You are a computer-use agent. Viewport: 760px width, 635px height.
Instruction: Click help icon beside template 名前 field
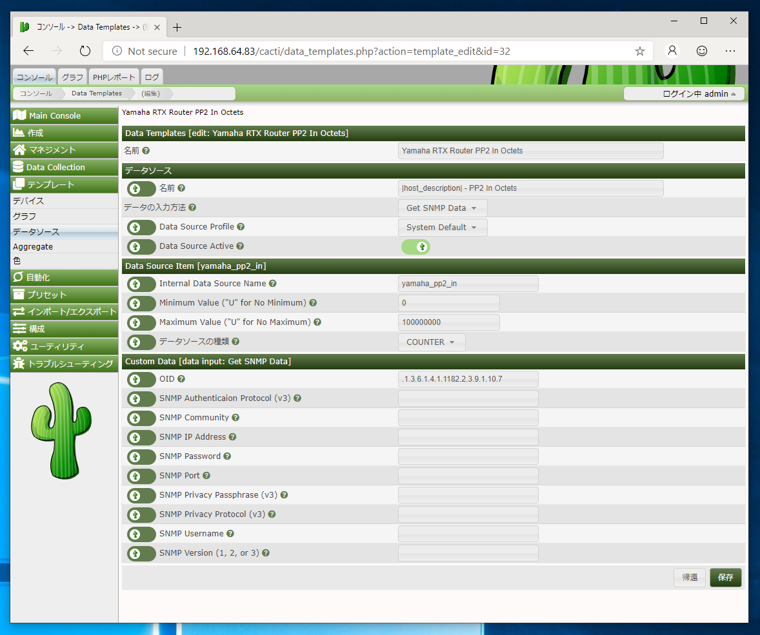click(146, 151)
